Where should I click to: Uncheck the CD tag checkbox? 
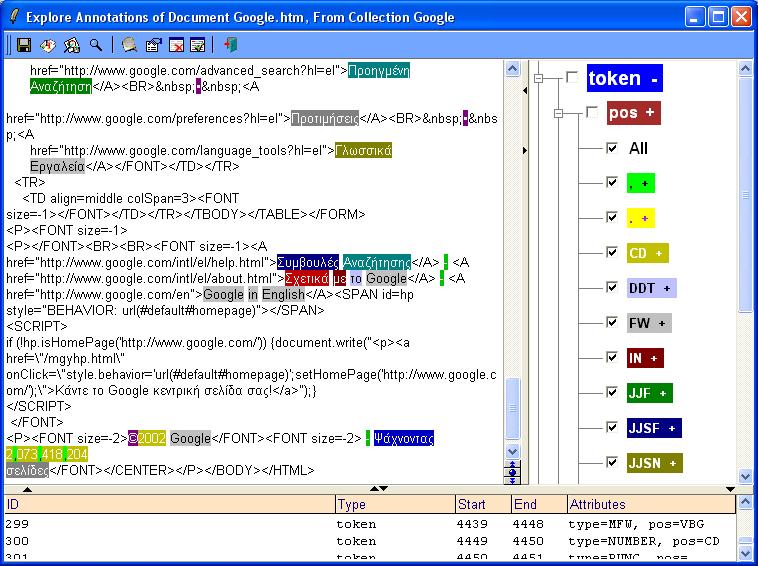click(x=612, y=252)
